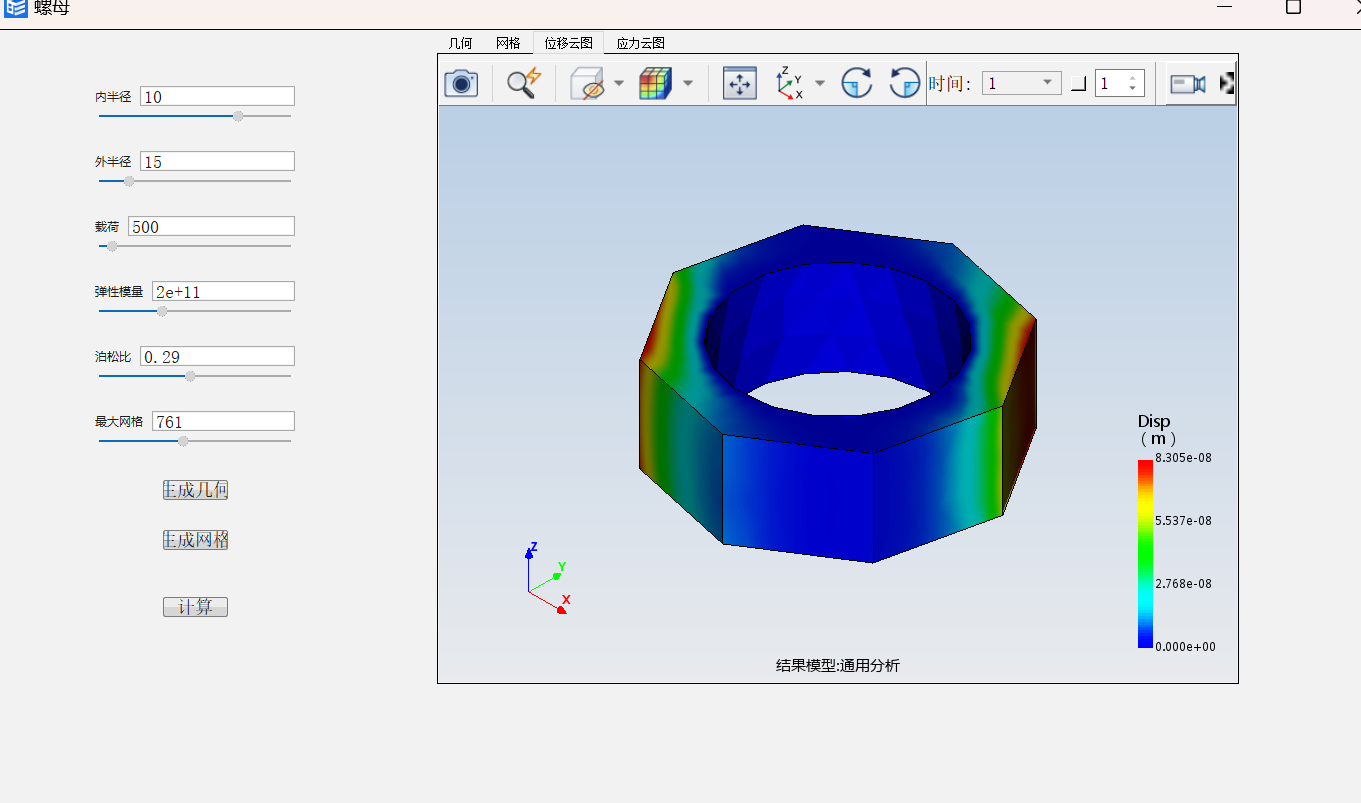Click the 外半径 slider handle
This screenshot has height=803, width=1361.
129,181
